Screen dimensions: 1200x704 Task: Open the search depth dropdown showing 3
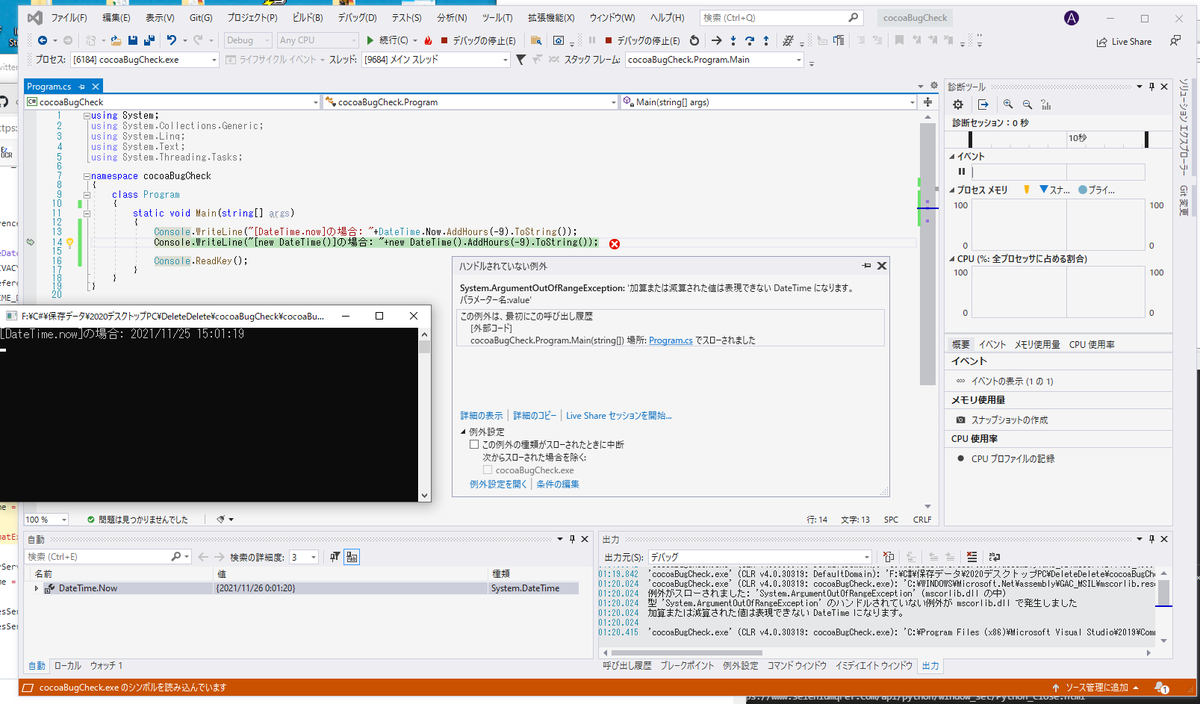(x=304, y=557)
